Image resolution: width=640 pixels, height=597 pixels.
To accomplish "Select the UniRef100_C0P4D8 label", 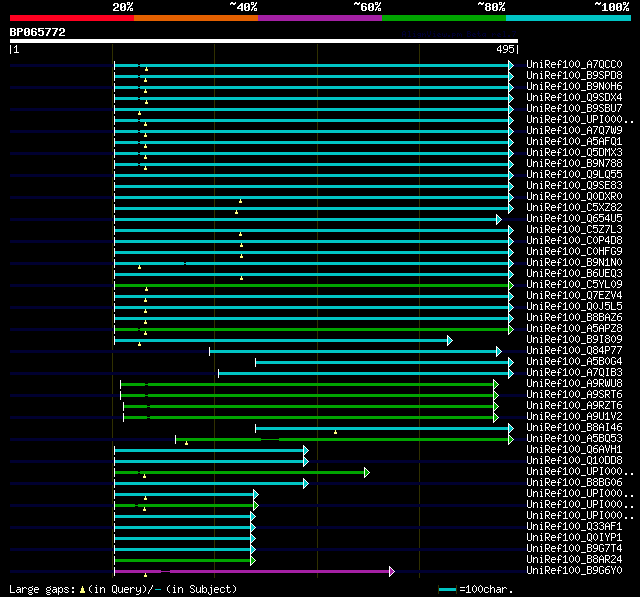I will tap(574, 241).
